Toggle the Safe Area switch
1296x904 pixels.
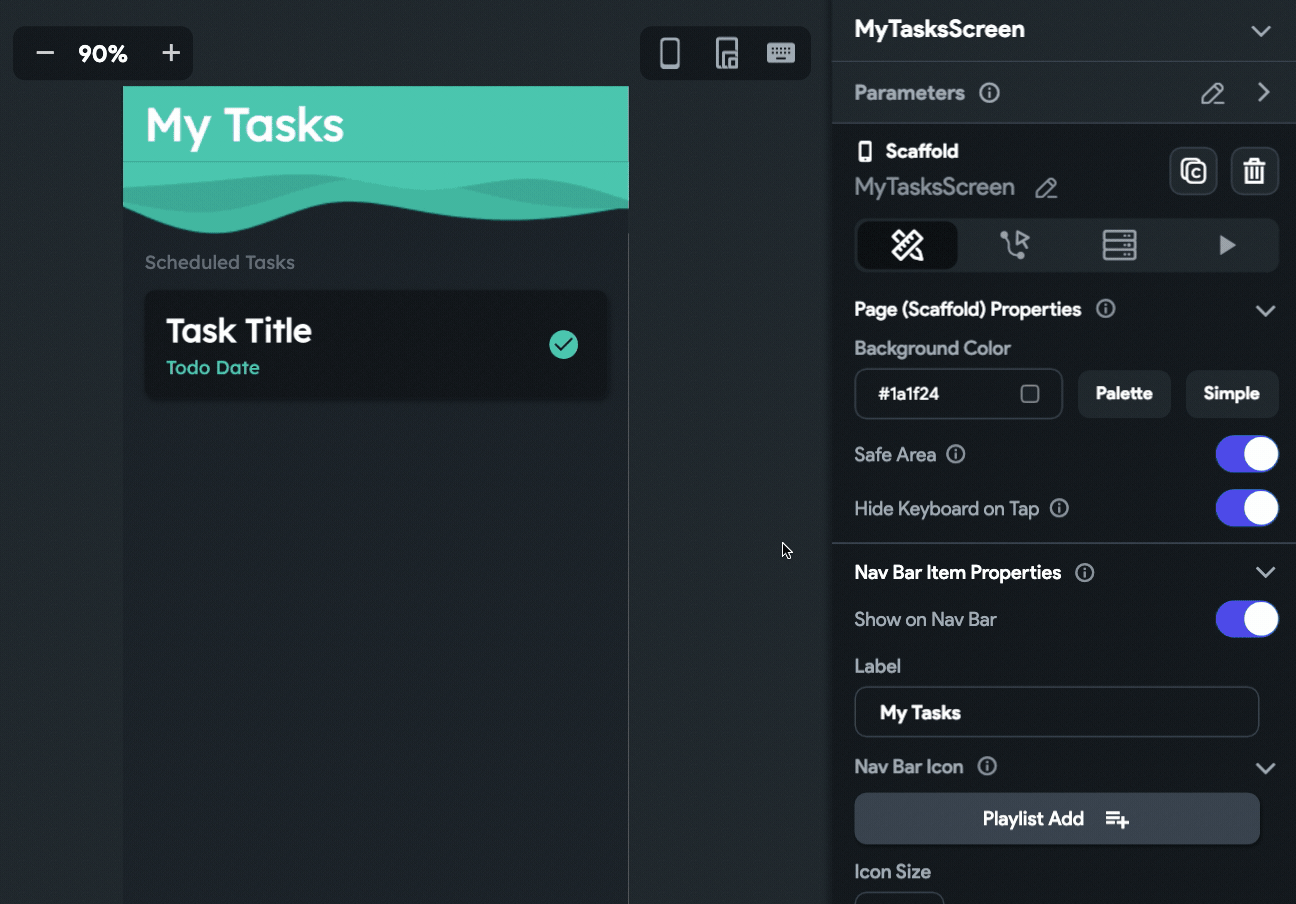pos(1247,454)
